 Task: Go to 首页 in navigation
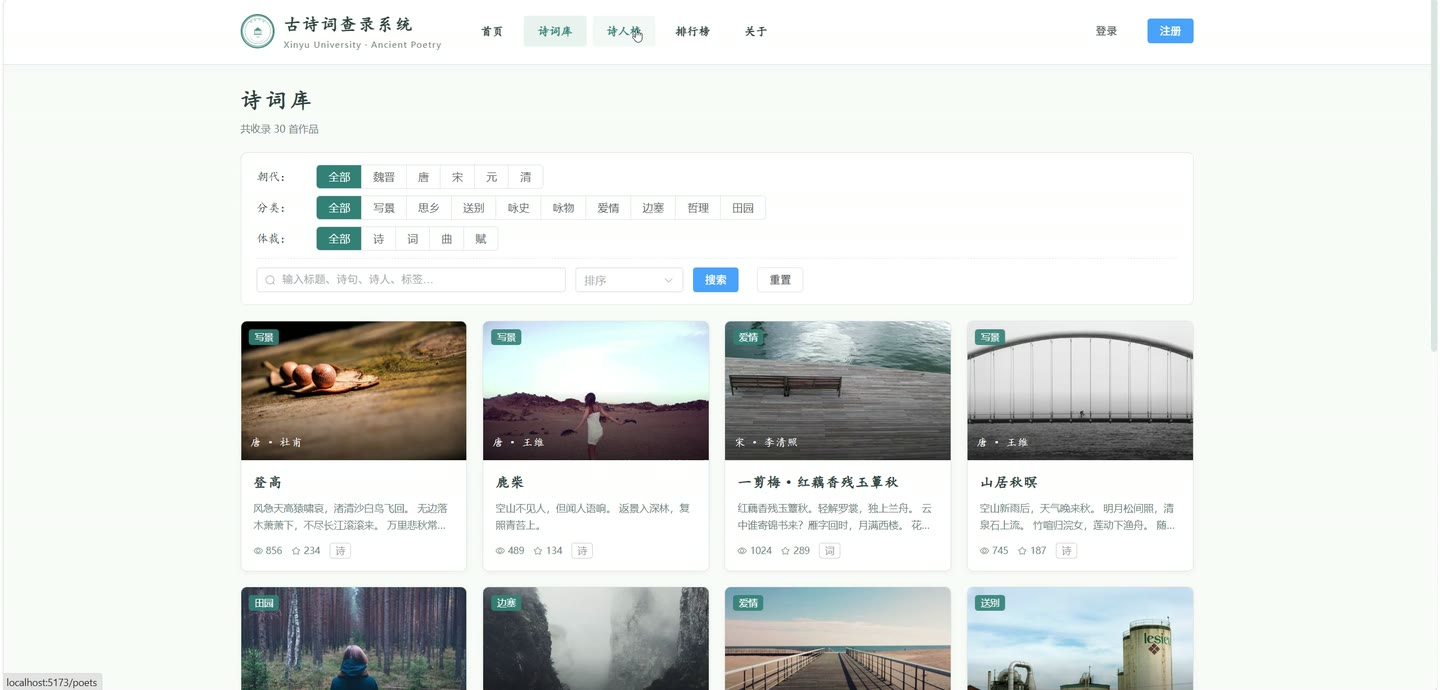point(492,31)
